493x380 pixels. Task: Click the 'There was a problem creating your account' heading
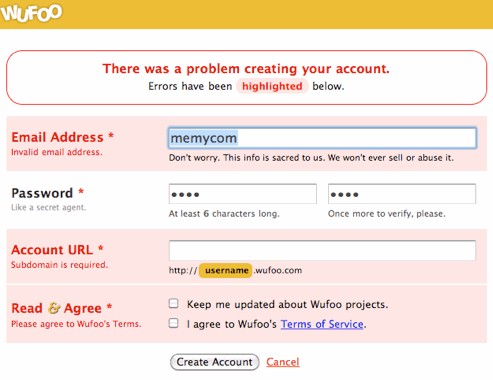click(246, 69)
